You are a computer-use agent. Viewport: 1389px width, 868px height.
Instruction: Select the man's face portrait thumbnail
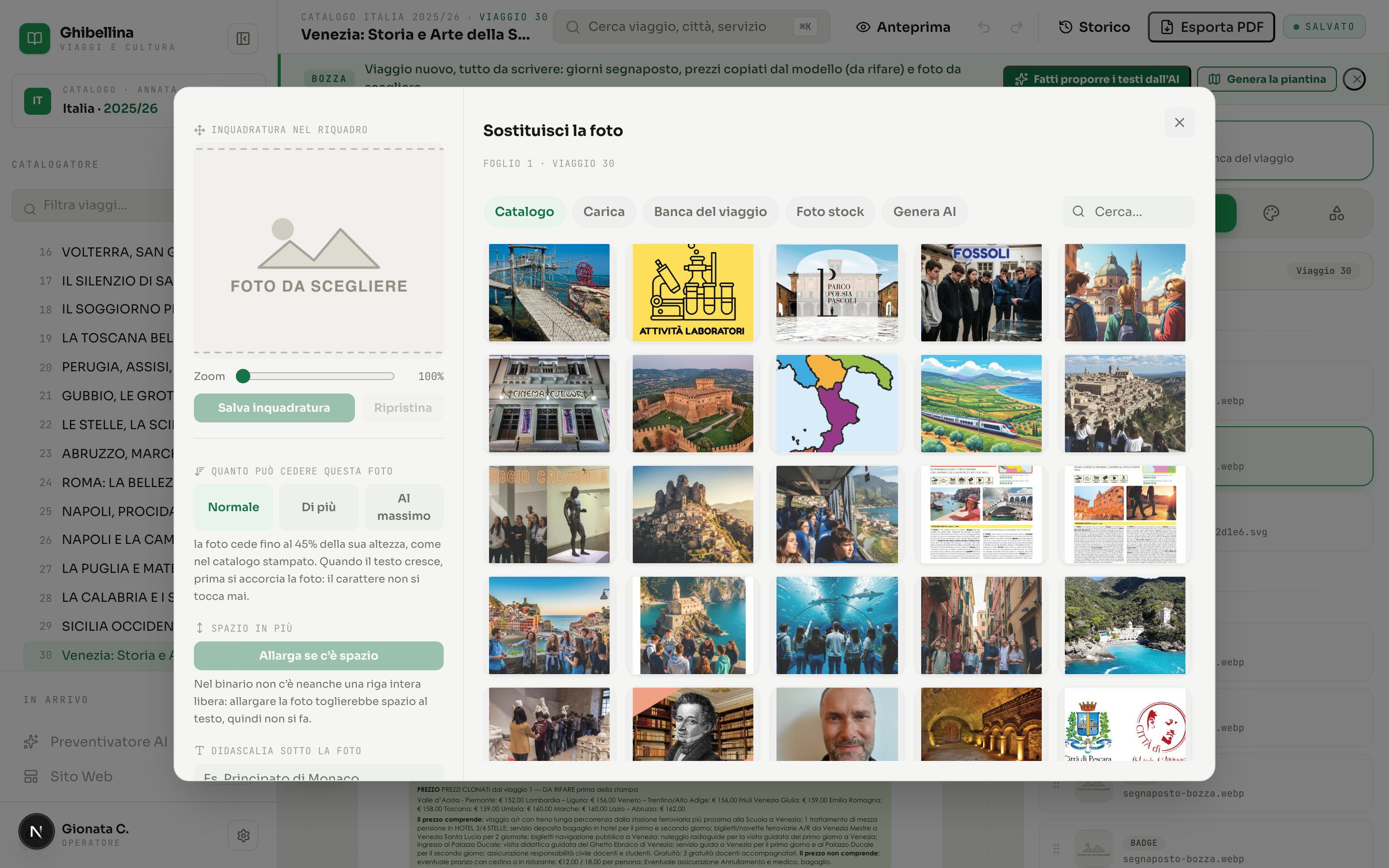coord(837,724)
